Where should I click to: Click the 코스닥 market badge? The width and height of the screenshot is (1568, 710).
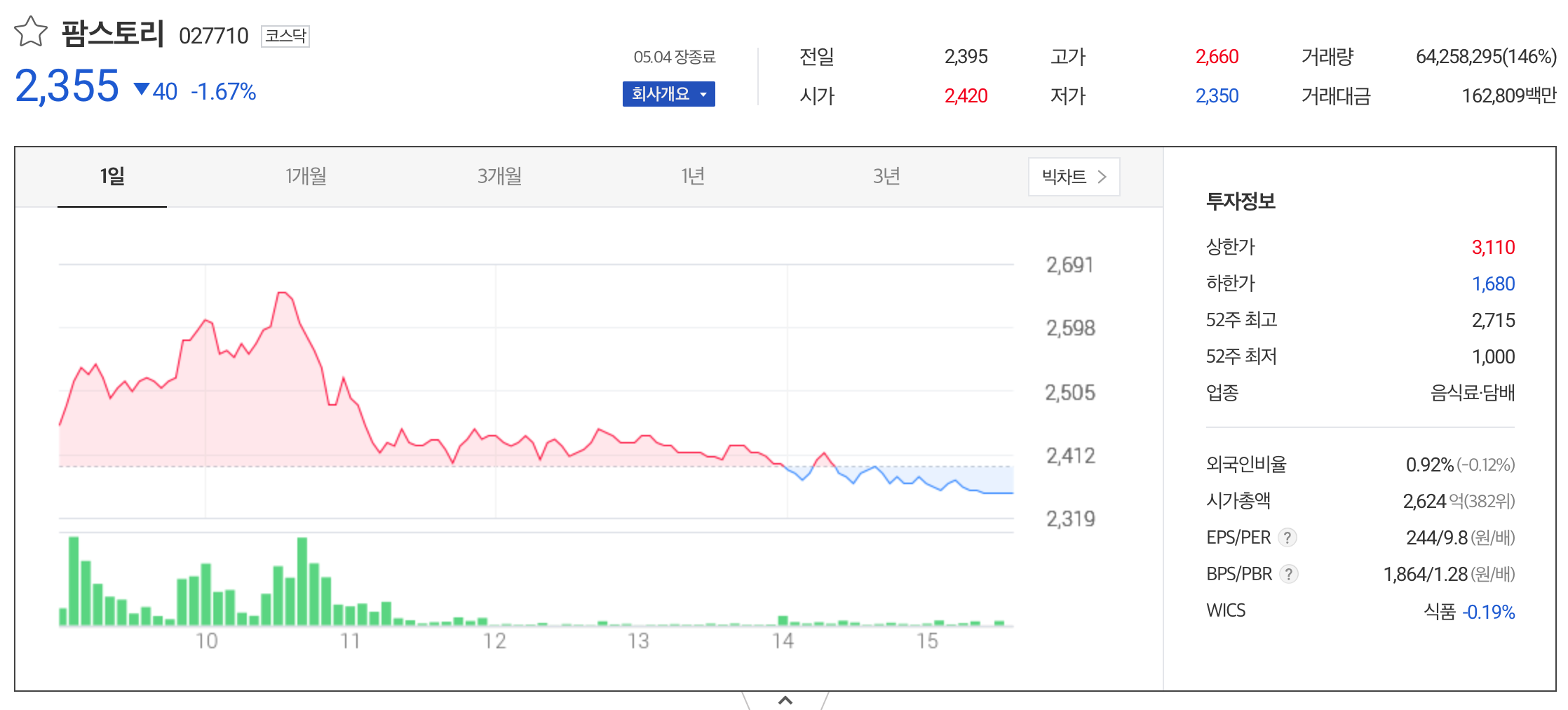coord(285,36)
